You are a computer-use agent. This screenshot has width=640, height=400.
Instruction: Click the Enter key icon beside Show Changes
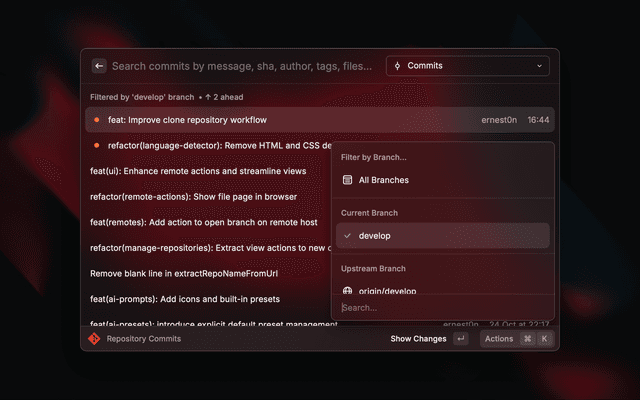[460, 339]
